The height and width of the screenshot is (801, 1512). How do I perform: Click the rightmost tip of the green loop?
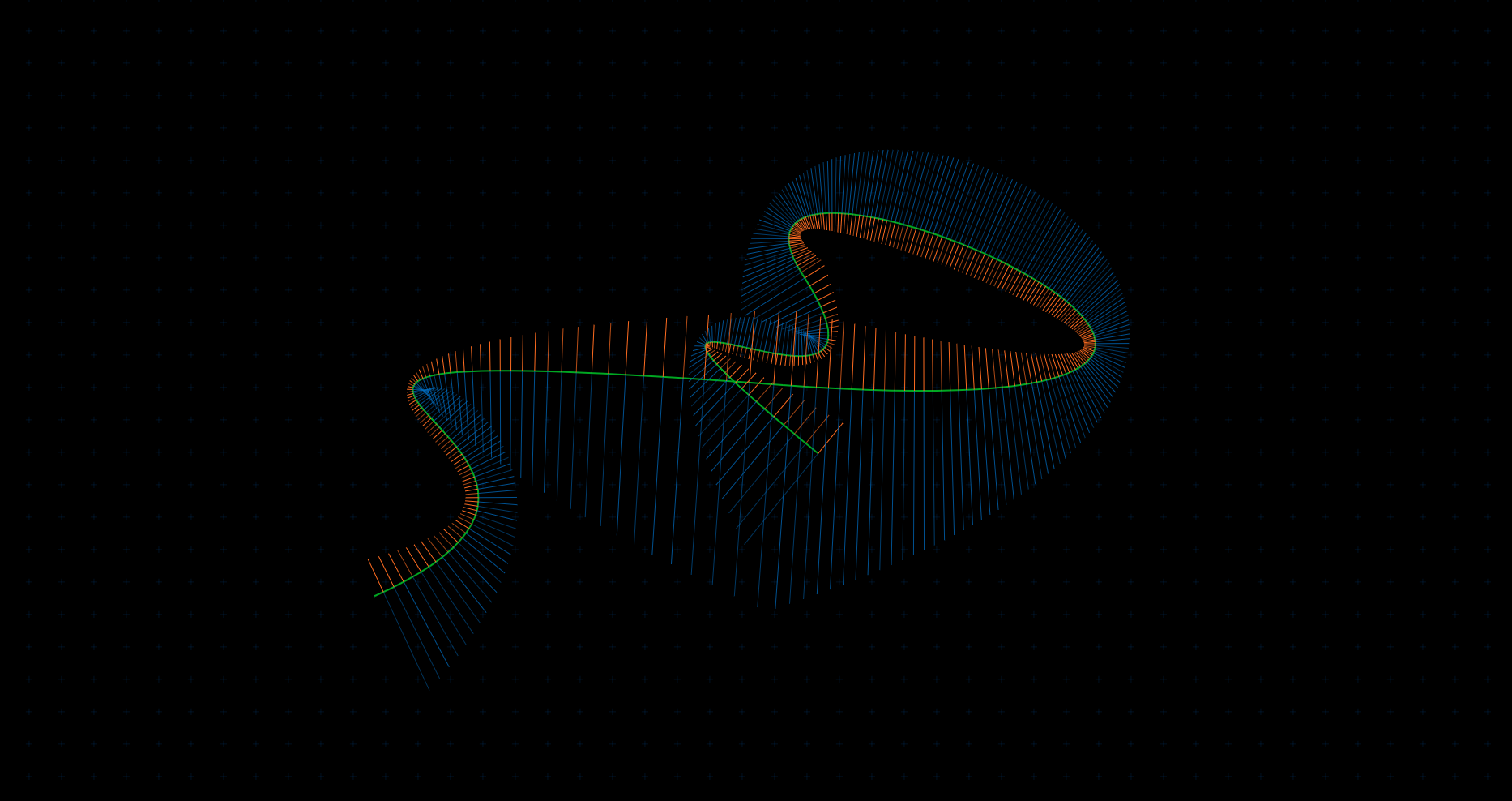[1095, 344]
